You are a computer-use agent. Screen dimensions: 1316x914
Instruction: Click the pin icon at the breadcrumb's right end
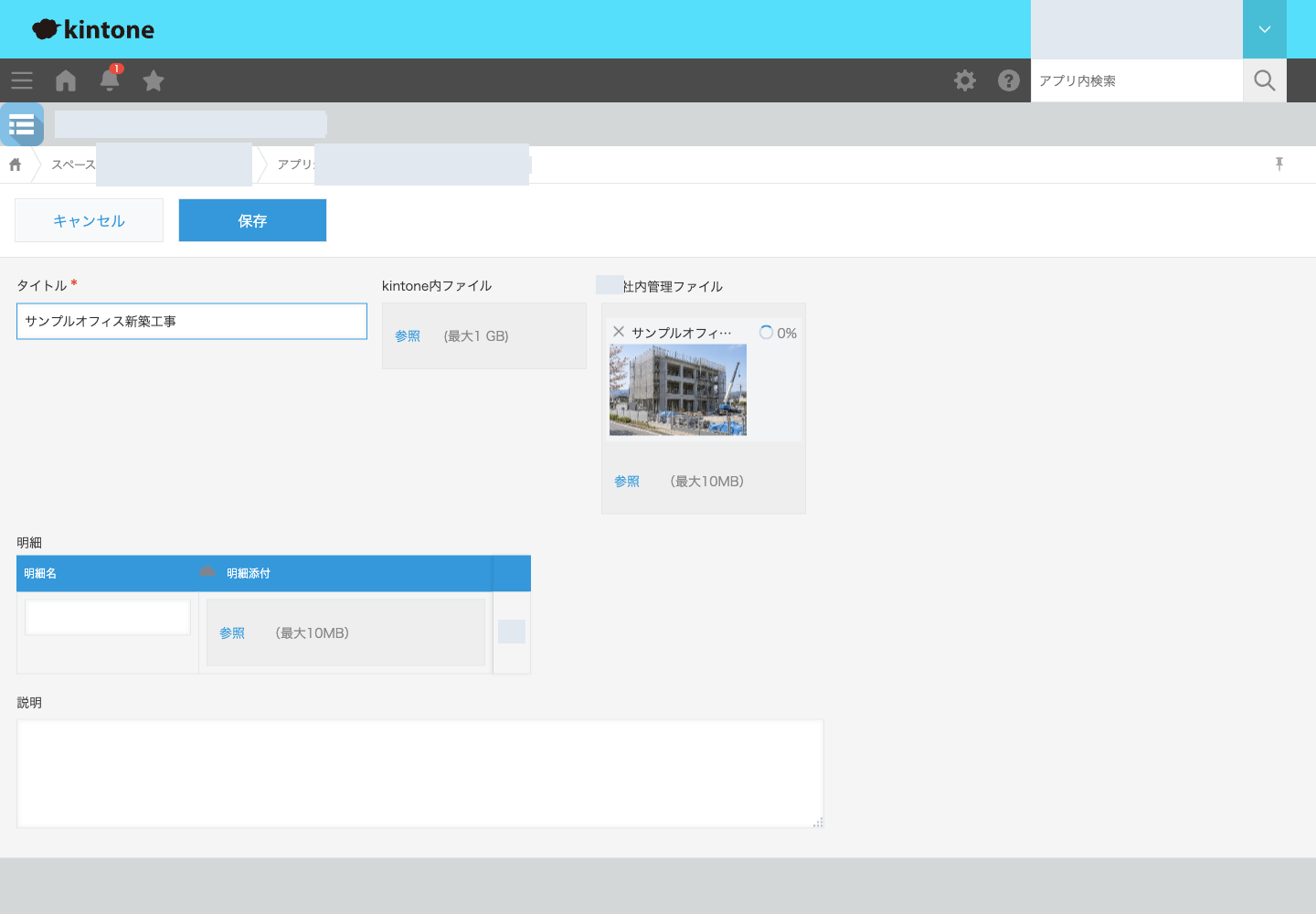click(x=1279, y=164)
